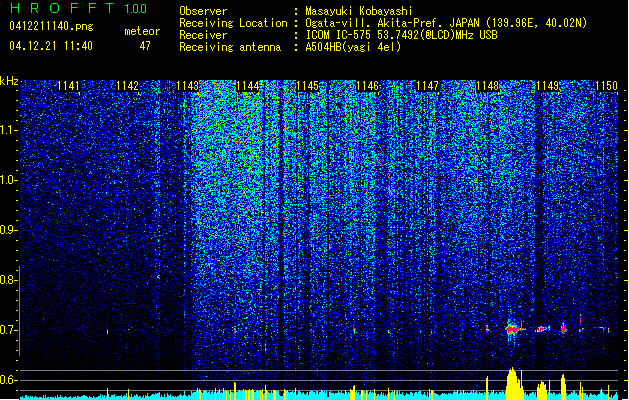Select the filename 0412211140.png

pyautogui.click(x=51, y=27)
